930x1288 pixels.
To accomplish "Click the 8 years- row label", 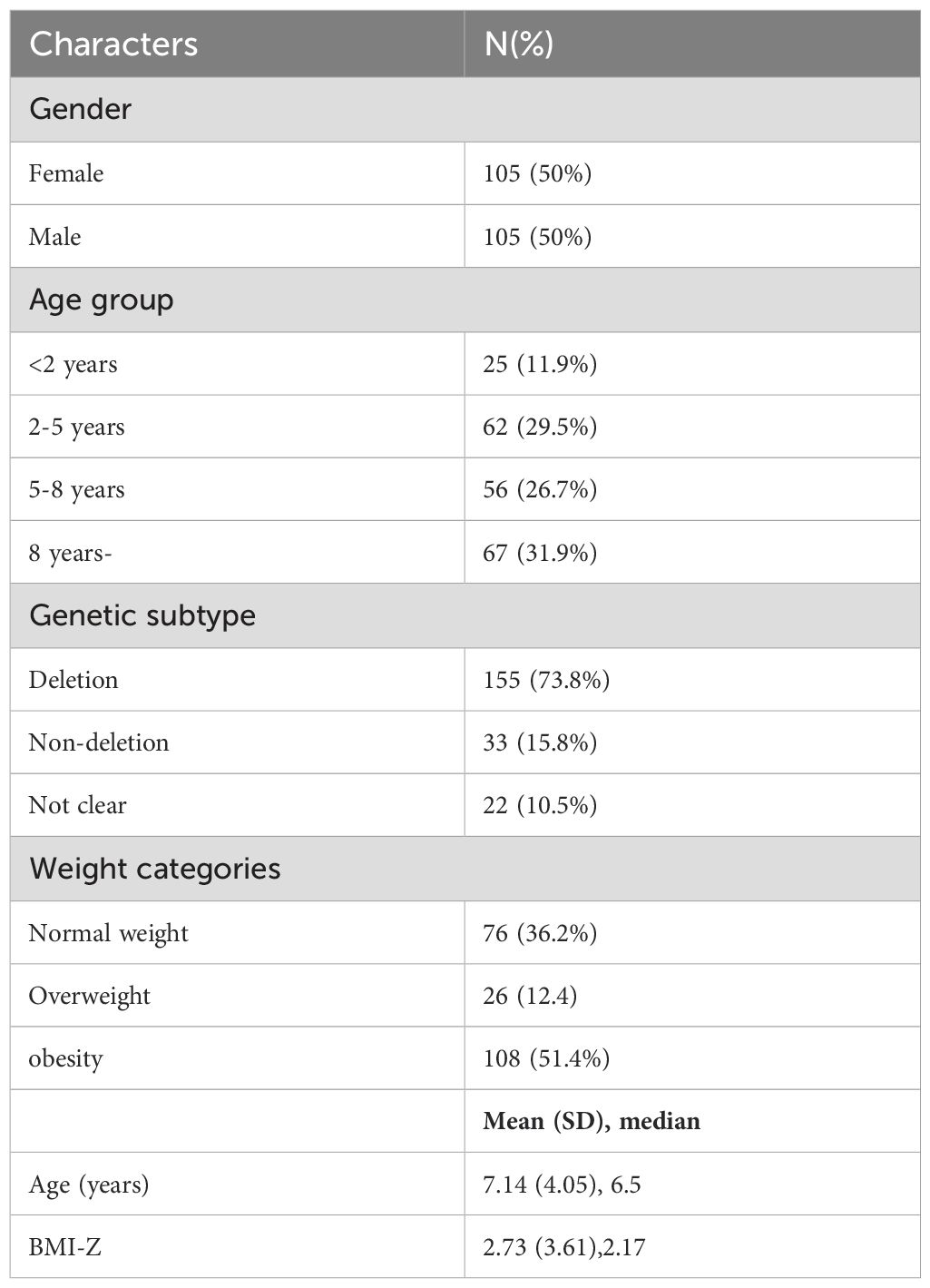I will pyautogui.click(x=70, y=553).
